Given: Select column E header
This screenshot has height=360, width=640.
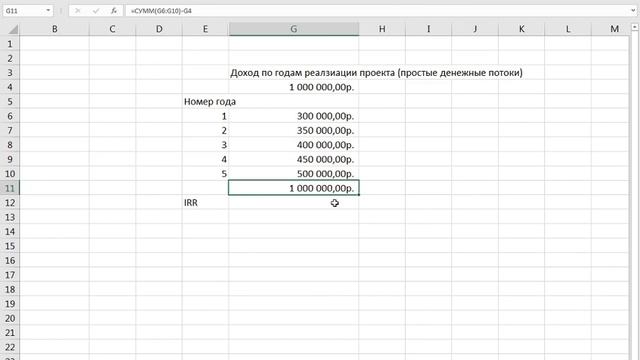Looking at the screenshot, I should point(205,29).
